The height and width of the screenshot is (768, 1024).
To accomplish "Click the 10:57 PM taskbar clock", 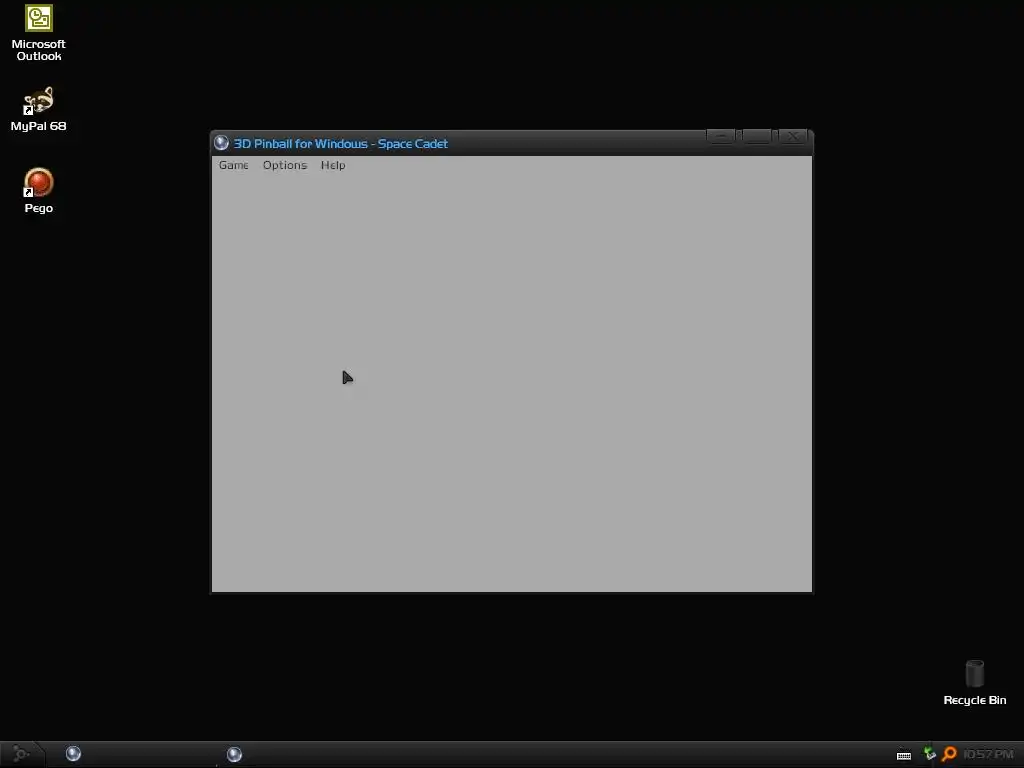I will tap(988, 754).
